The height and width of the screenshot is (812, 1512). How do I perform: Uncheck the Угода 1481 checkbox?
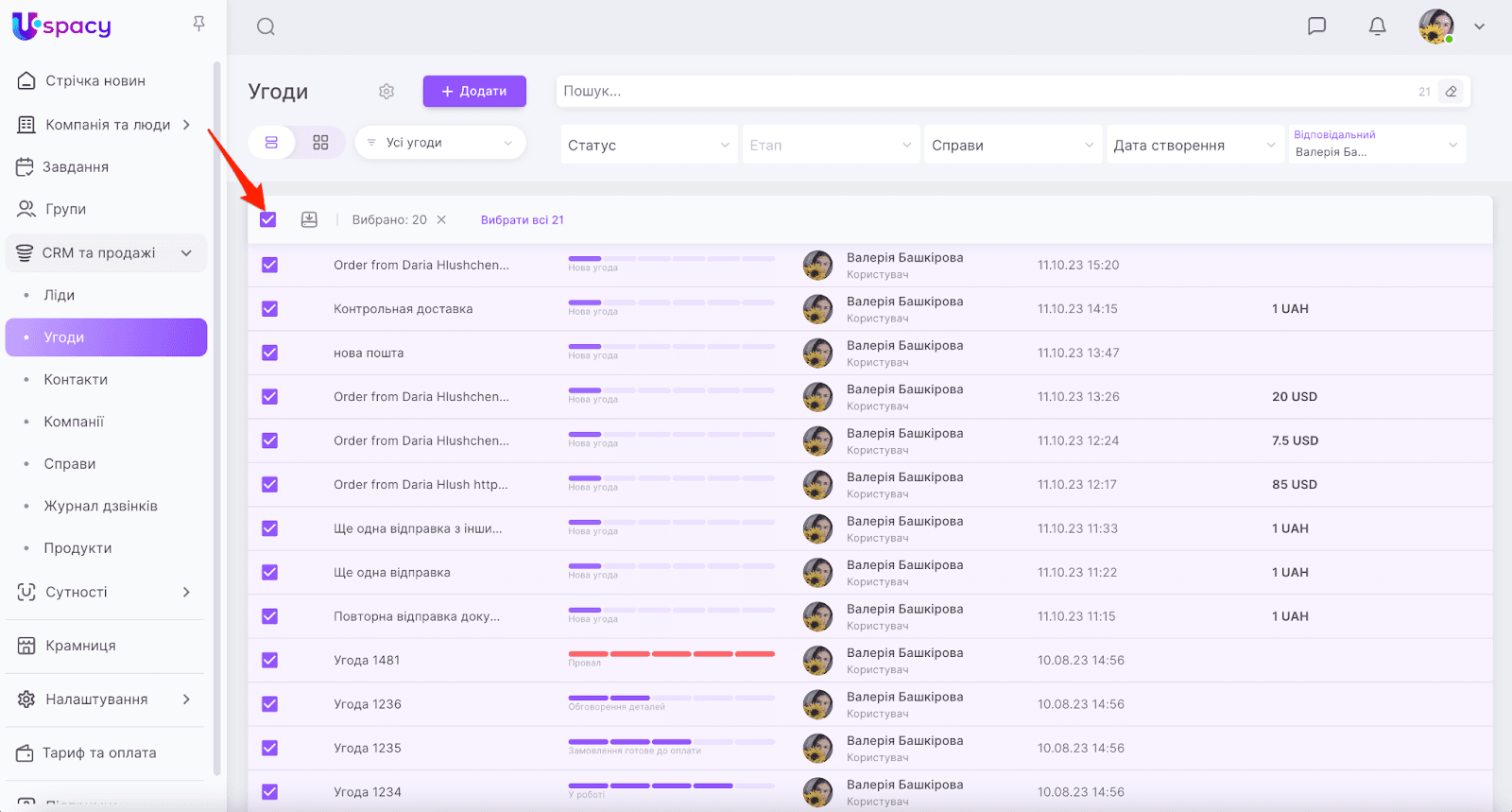(269, 660)
